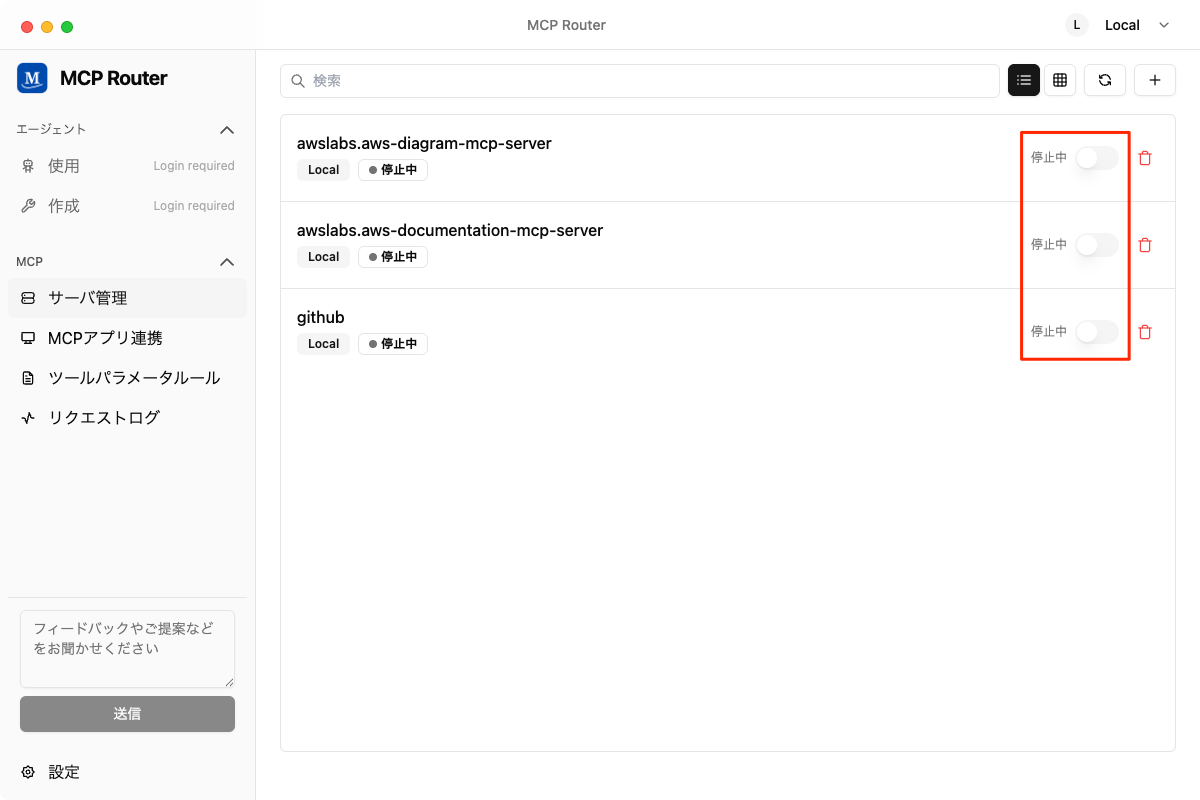Click the MCP Router sidebar title
The width and height of the screenshot is (1200, 800).
(114, 78)
